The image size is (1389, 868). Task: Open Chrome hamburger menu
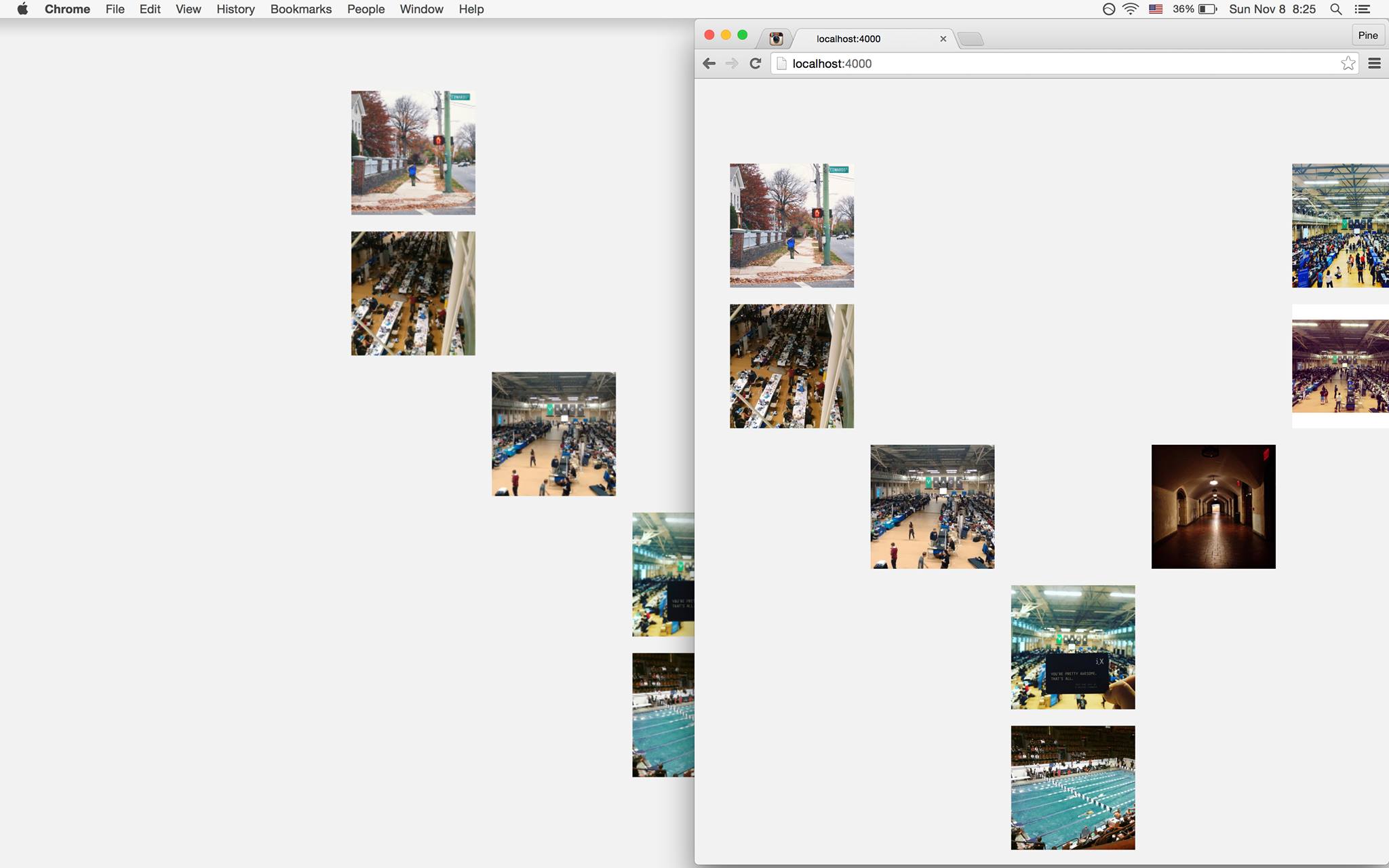coord(1375,64)
